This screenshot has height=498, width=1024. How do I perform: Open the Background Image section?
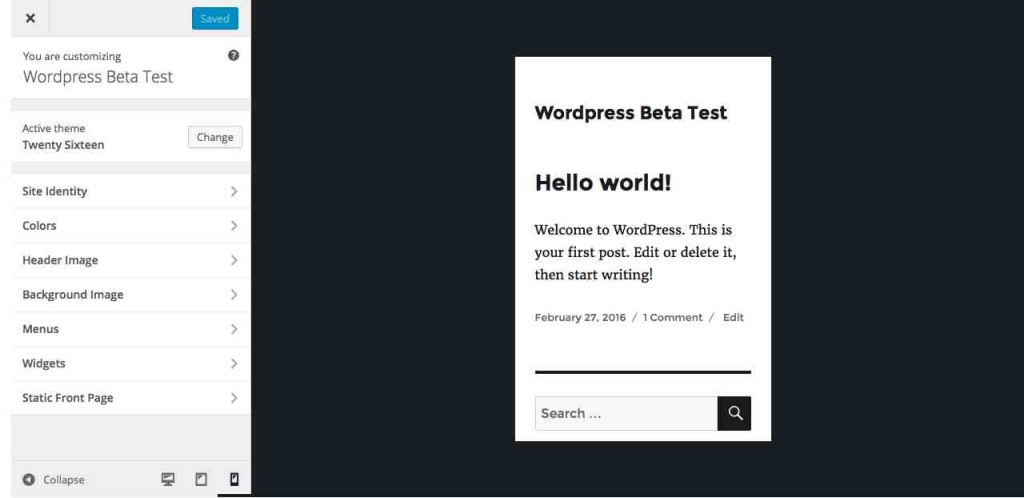[x=131, y=295]
